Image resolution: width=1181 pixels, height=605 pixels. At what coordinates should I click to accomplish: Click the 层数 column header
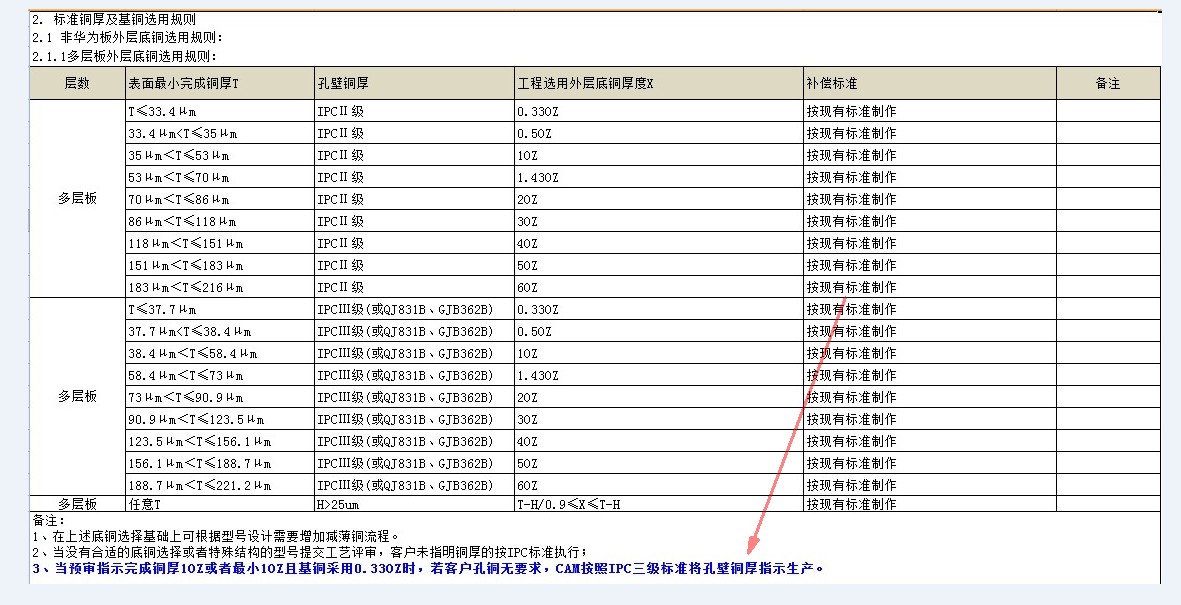pos(78,84)
